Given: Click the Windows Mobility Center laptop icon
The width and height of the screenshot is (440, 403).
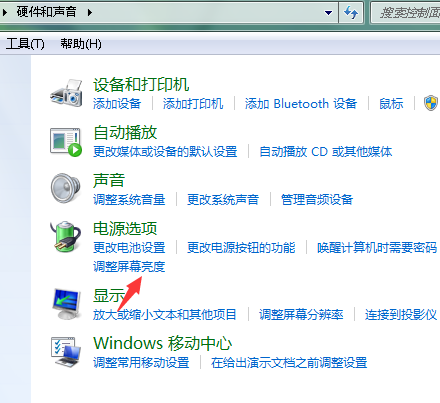Looking at the screenshot, I should [x=66, y=352].
